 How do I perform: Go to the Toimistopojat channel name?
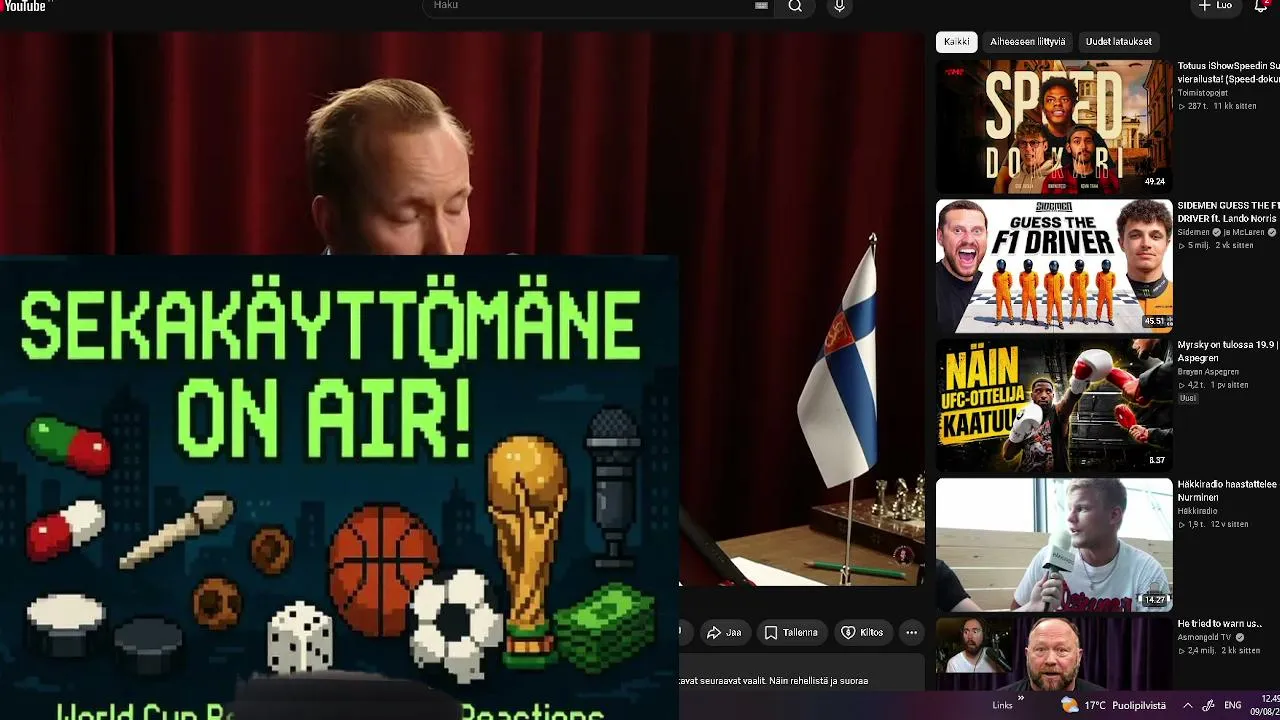click(1202, 93)
